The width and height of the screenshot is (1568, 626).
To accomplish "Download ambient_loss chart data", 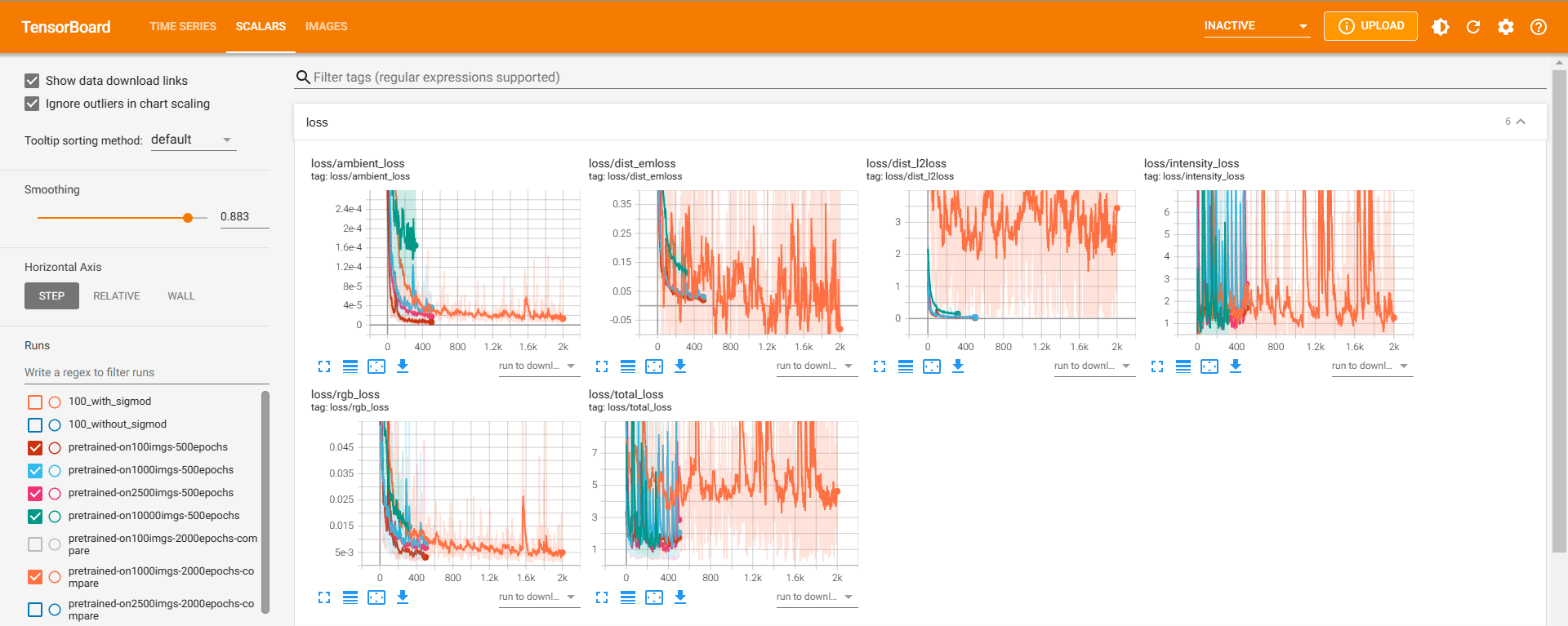I will pyautogui.click(x=403, y=366).
